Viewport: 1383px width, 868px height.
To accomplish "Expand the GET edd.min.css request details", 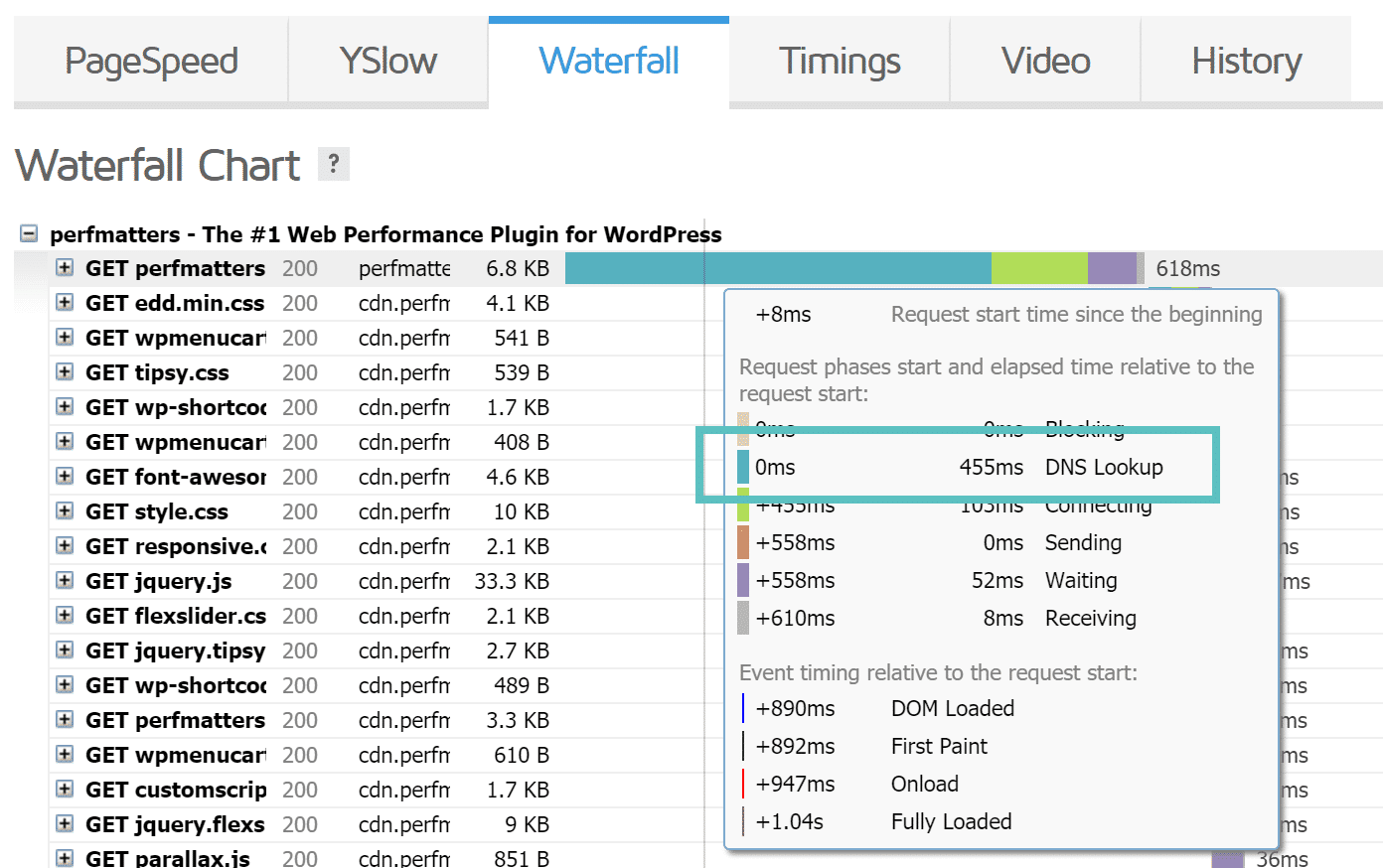I will coord(64,302).
